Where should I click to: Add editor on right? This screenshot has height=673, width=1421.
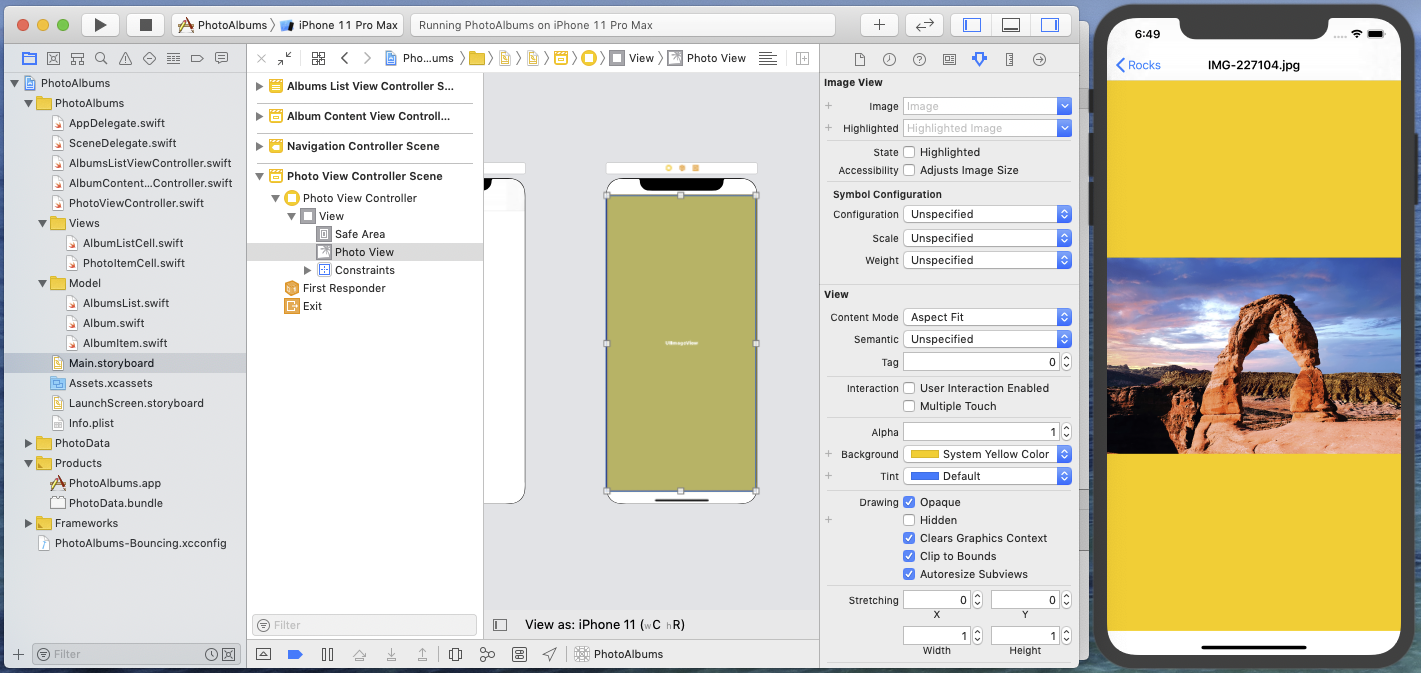802,58
